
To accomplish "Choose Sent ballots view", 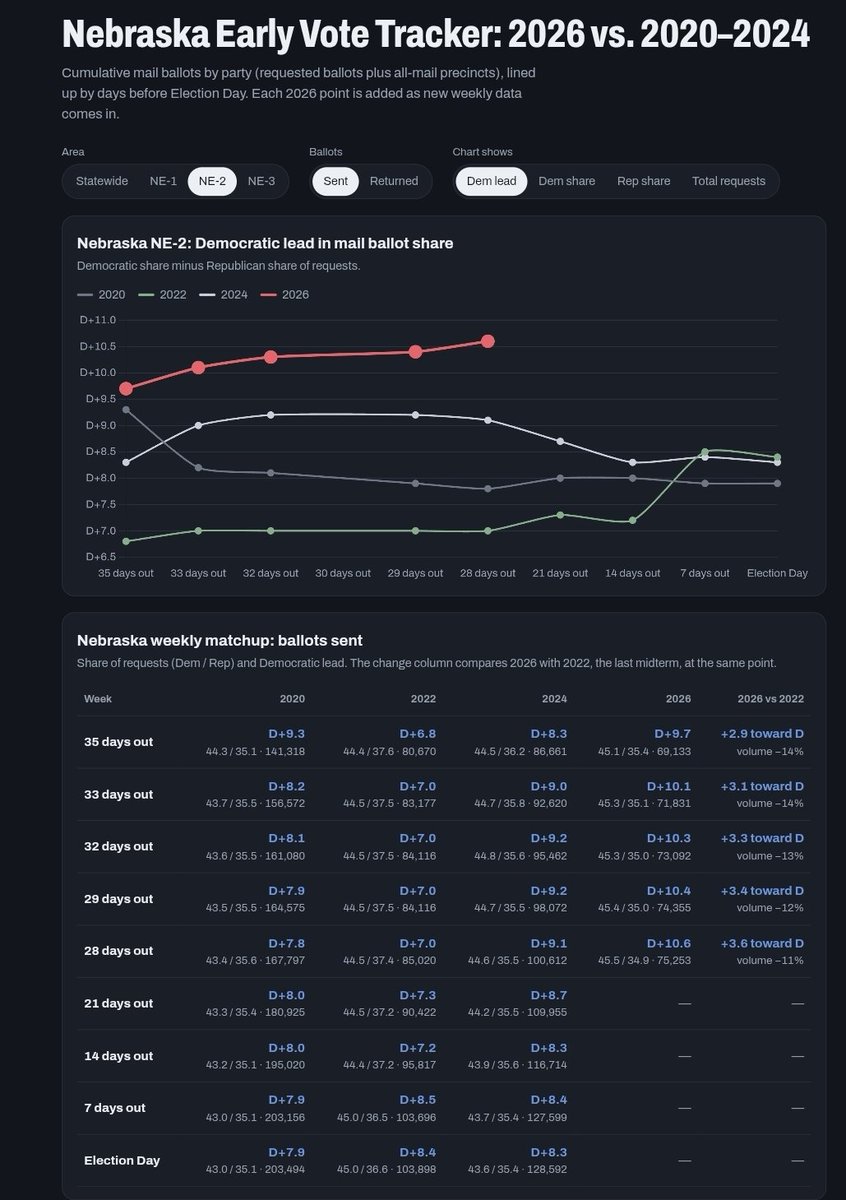I will (x=335, y=181).
